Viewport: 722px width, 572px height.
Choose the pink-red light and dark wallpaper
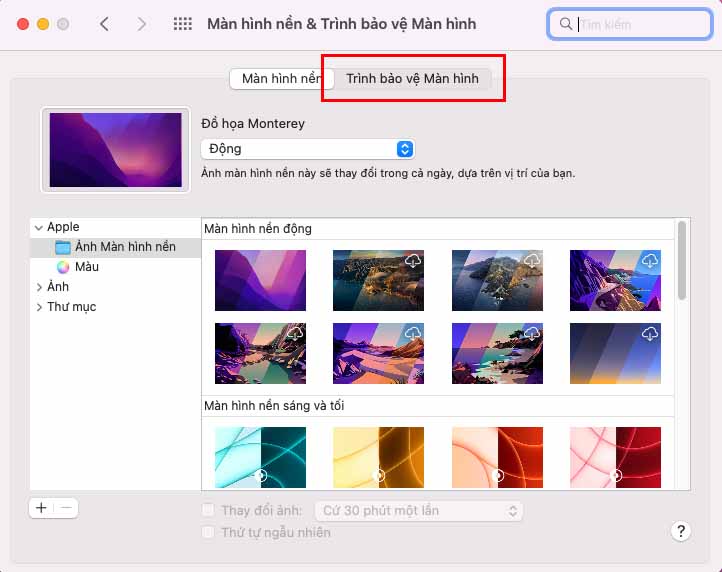(x=615, y=457)
